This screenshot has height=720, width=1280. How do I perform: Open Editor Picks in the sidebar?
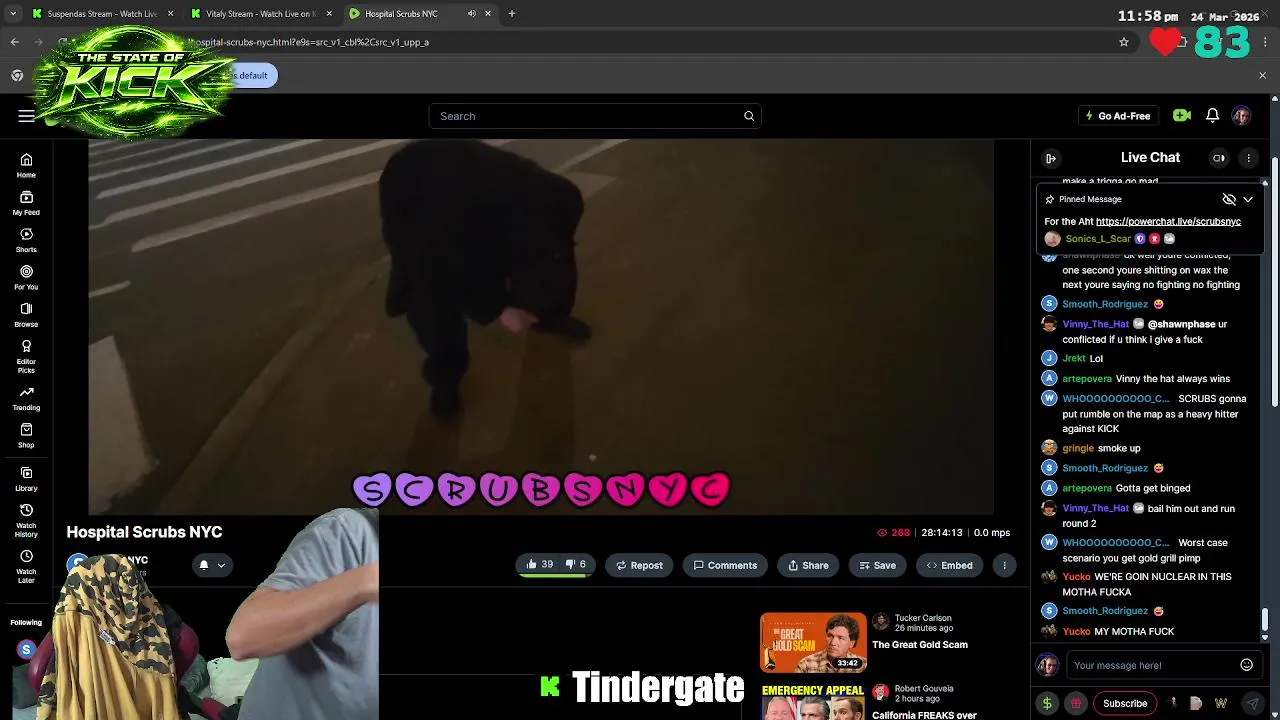26,356
